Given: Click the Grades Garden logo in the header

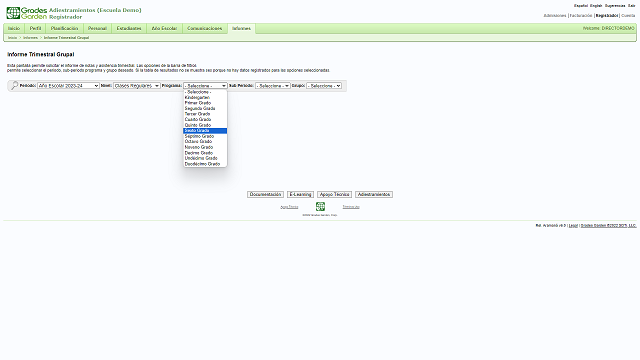Looking at the screenshot, I should pyautogui.click(x=27, y=13).
